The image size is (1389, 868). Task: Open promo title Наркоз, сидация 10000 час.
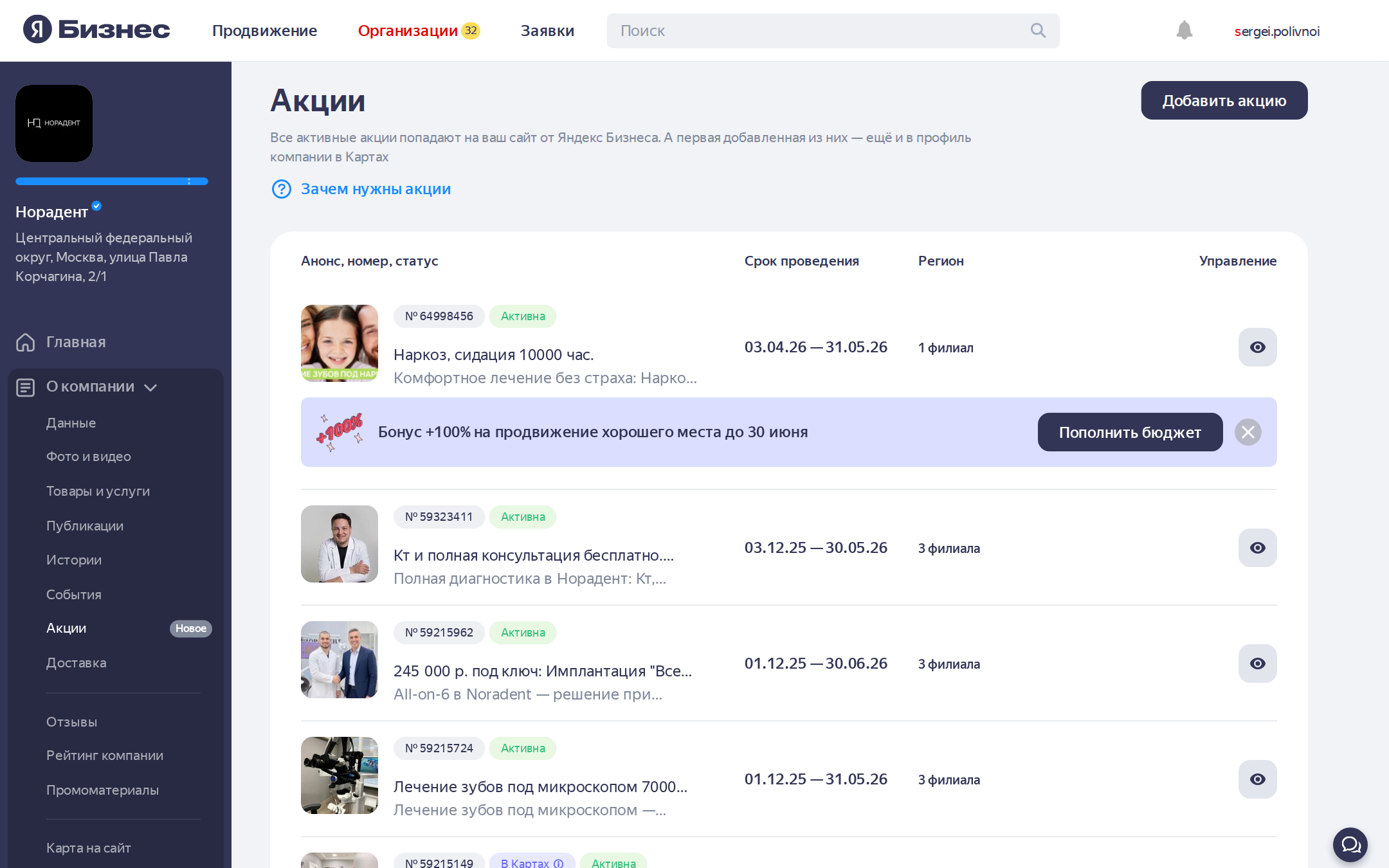(x=494, y=355)
